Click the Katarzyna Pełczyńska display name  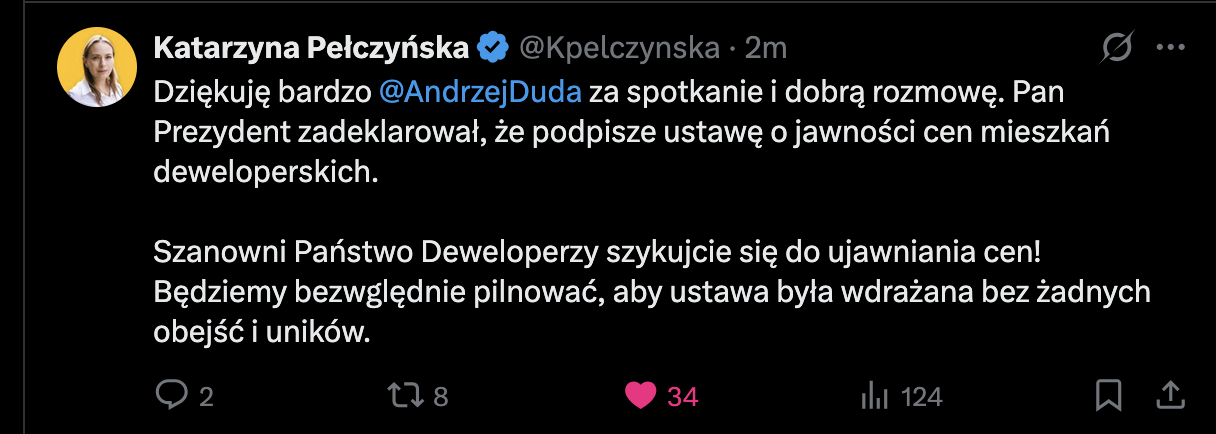click(x=311, y=47)
